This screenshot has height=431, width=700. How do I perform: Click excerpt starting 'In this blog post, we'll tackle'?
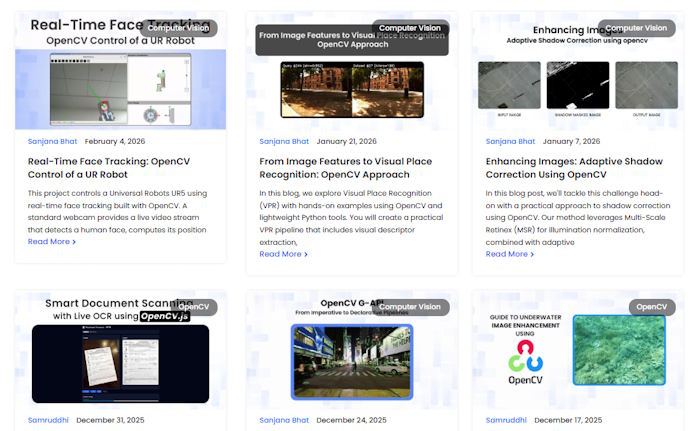point(578,218)
